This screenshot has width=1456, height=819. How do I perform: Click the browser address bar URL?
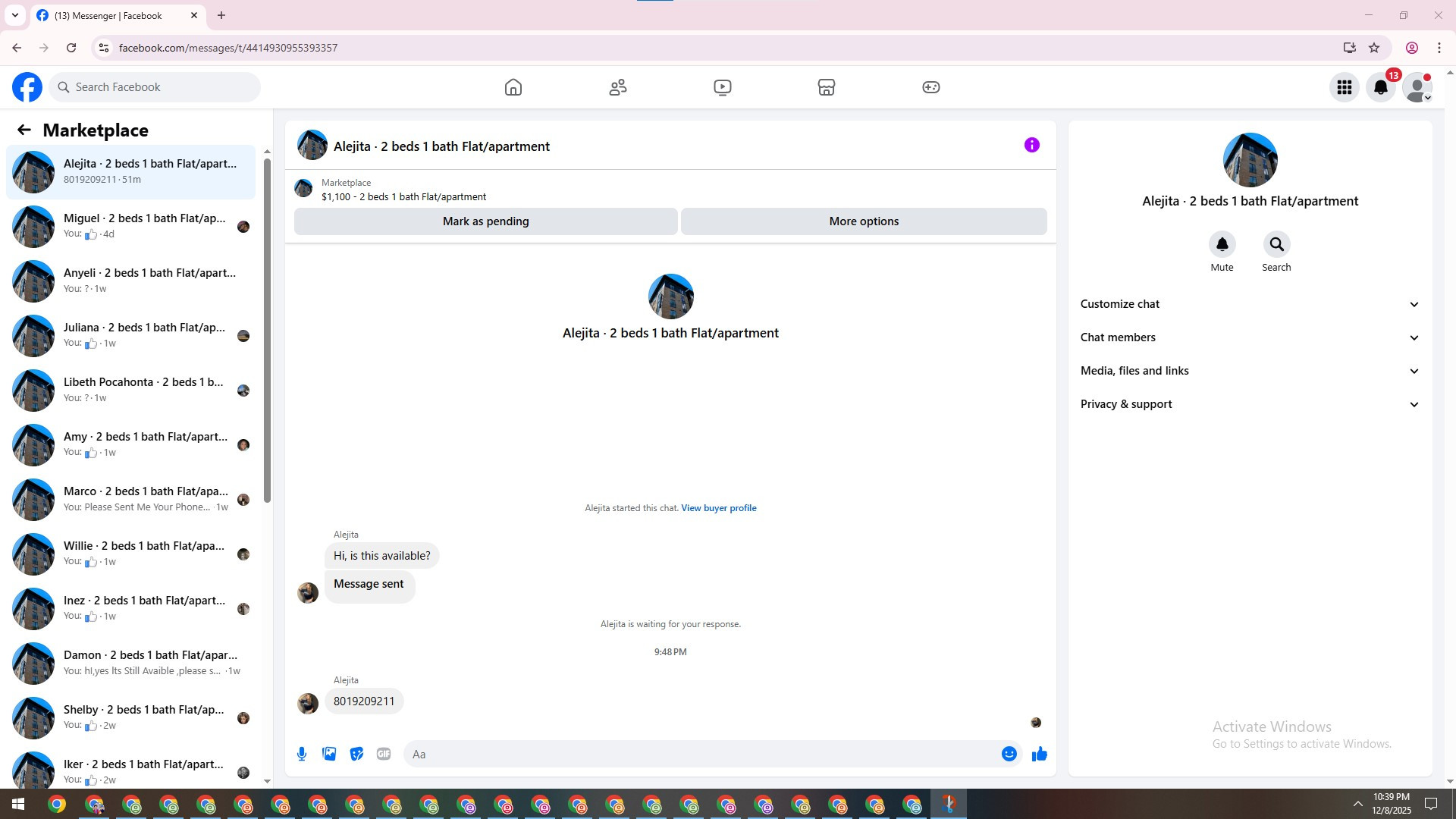[x=228, y=48]
